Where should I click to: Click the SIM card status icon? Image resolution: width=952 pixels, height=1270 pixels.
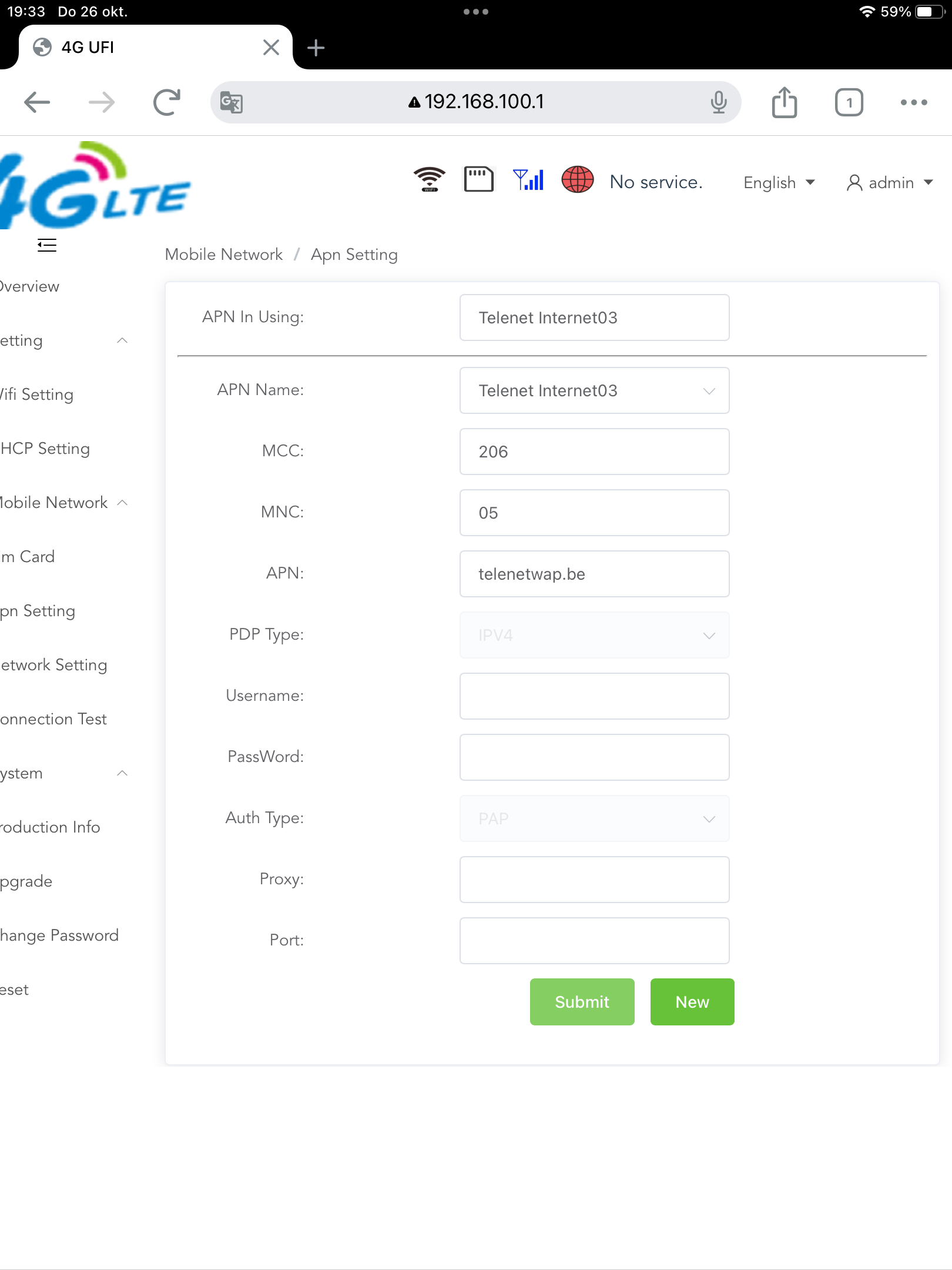[478, 180]
